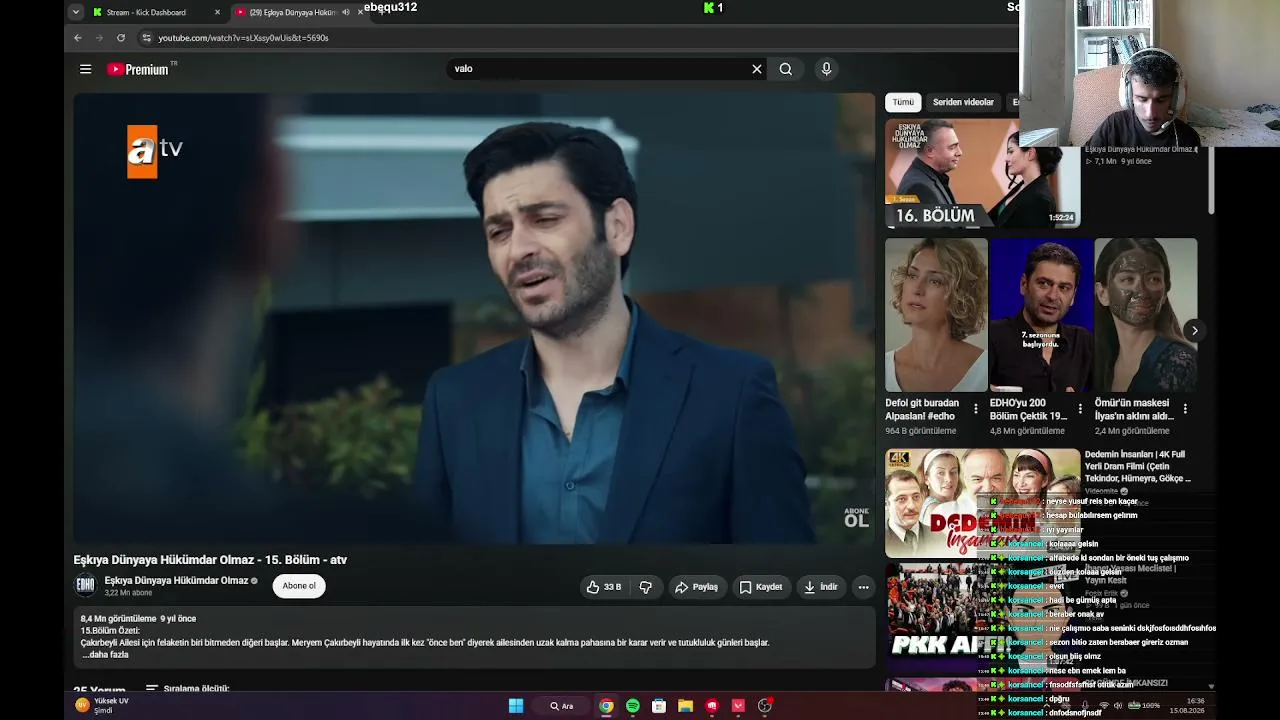Open the site info icon beside the URL
Viewport: 1280px width, 720px height.
[146, 38]
